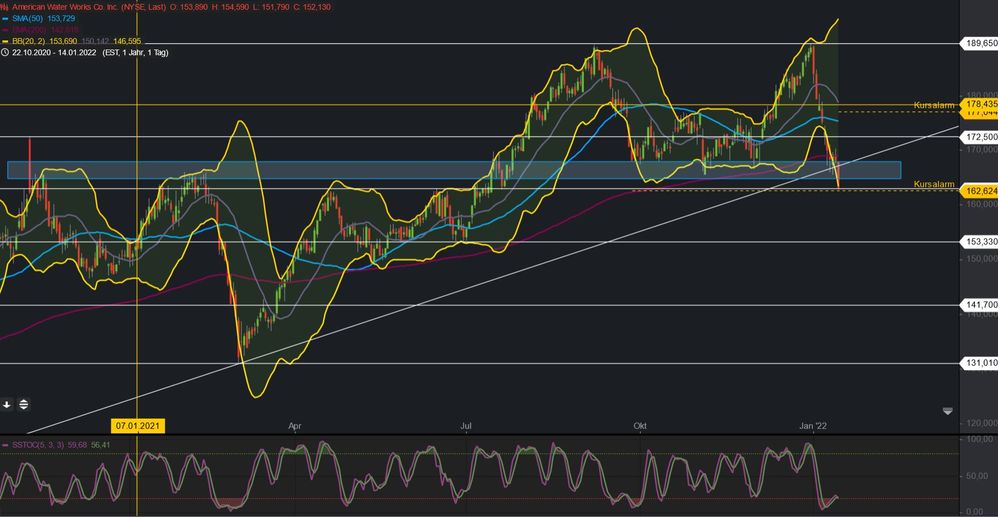Toggle the SMA(50) indicator line marker
998x517 pixels.
point(6,19)
